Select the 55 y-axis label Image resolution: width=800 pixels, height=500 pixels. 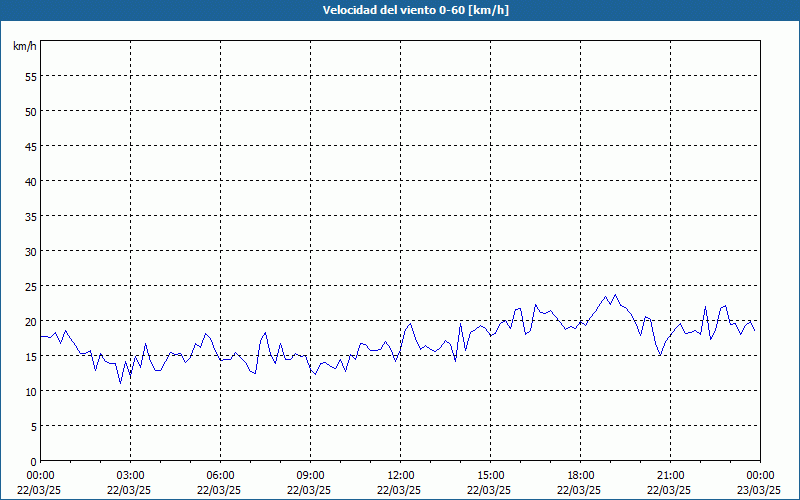[31, 77]
